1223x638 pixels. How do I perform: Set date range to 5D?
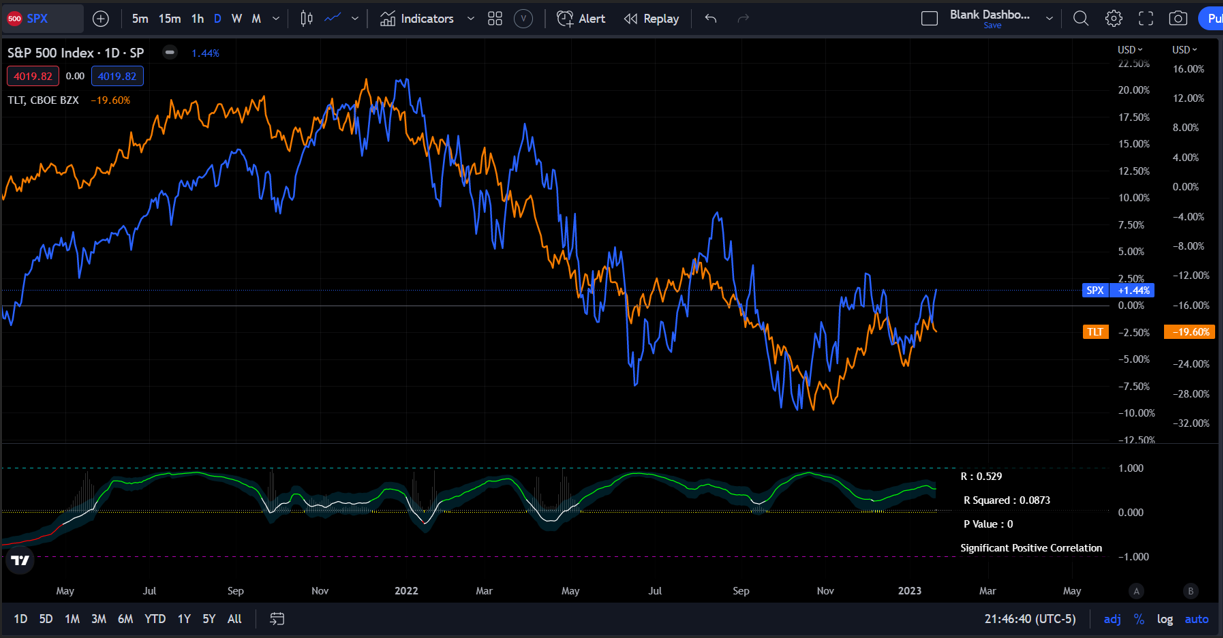(46, 619)
